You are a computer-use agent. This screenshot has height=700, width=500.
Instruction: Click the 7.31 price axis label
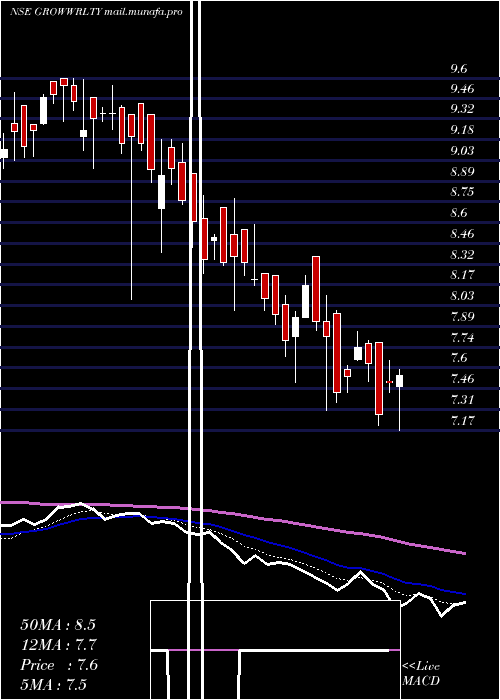coord(462,399)
